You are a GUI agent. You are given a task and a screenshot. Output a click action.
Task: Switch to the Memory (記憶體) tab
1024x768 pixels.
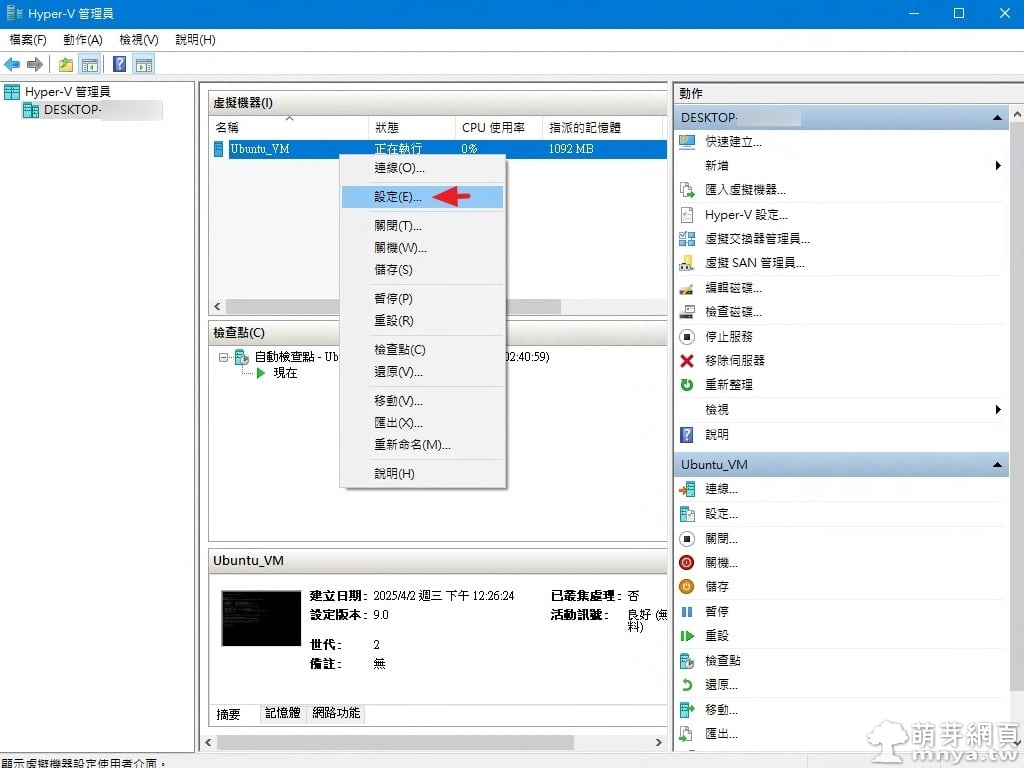282,713
